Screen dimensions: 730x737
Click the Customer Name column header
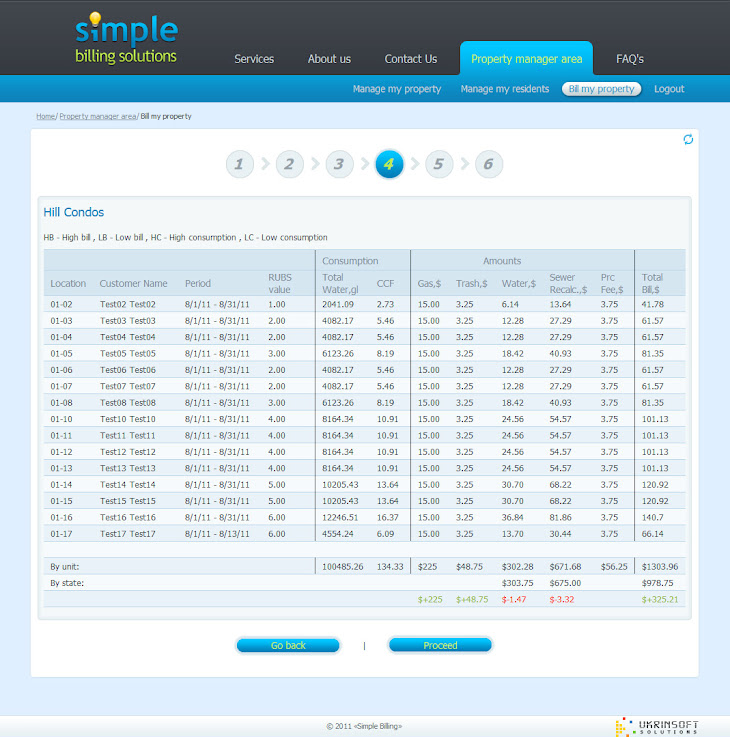point(133,283)
